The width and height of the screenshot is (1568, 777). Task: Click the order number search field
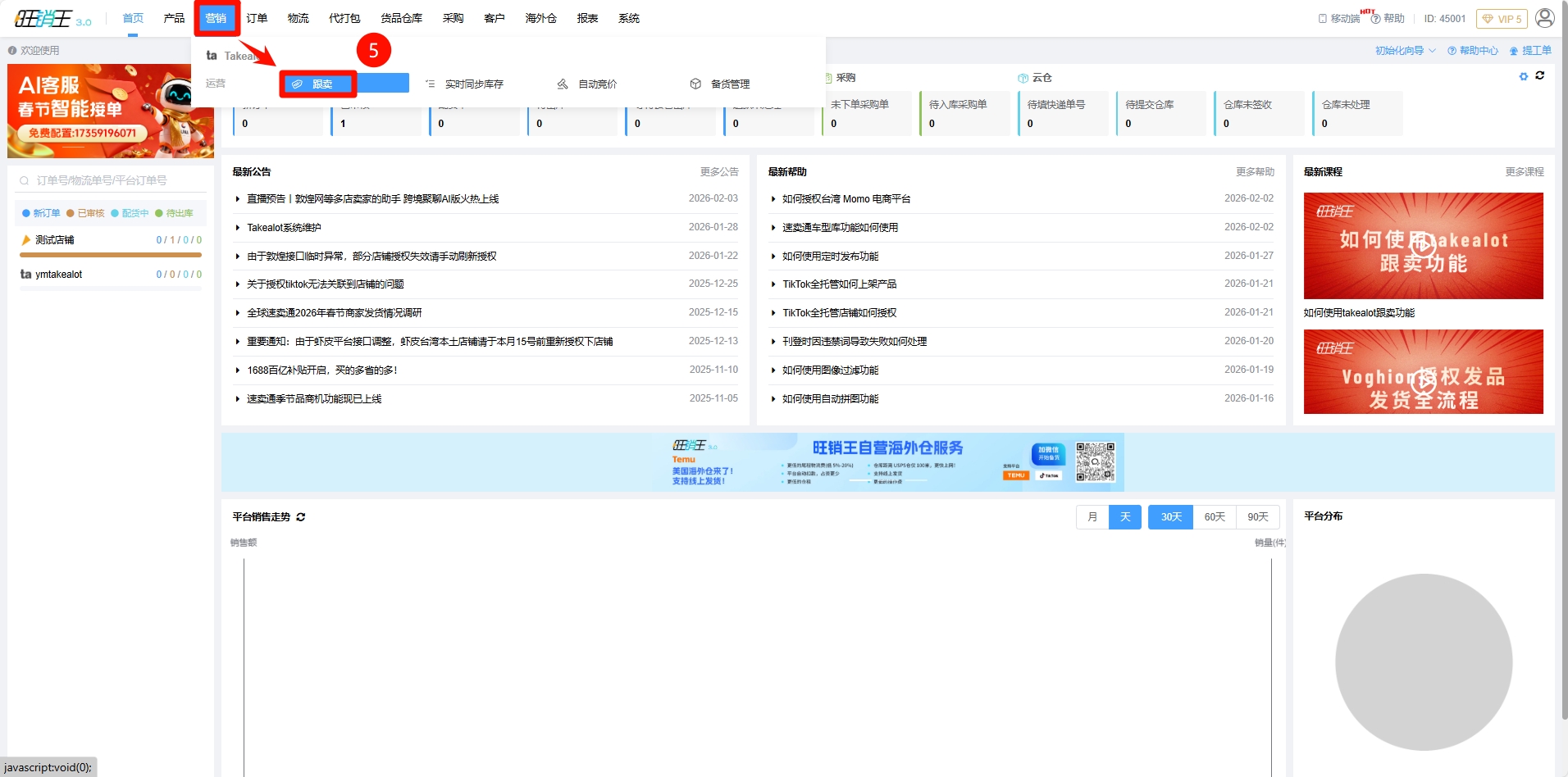click(110, 180)
